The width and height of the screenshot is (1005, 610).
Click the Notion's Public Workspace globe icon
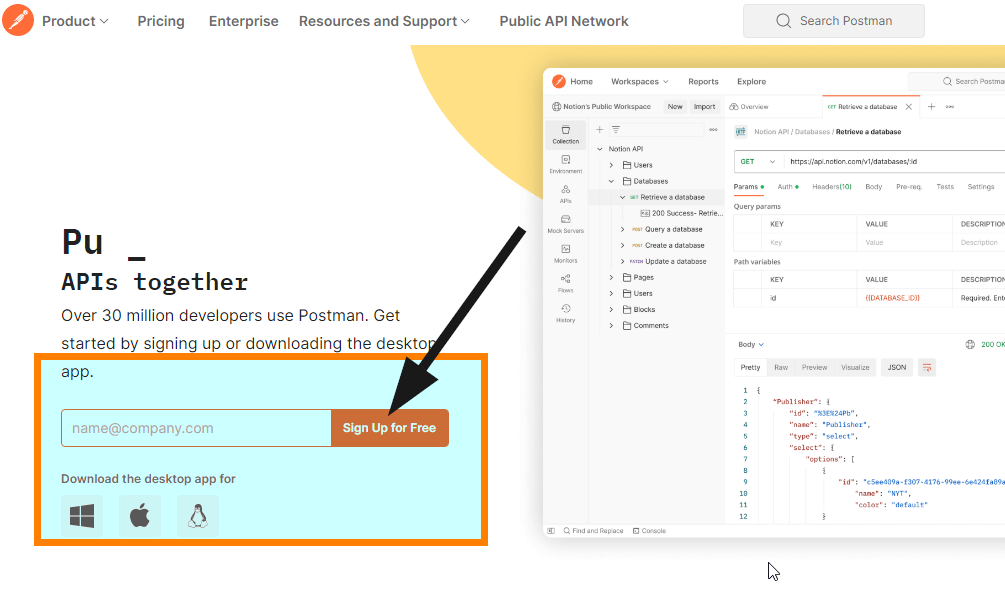point(556,106)
